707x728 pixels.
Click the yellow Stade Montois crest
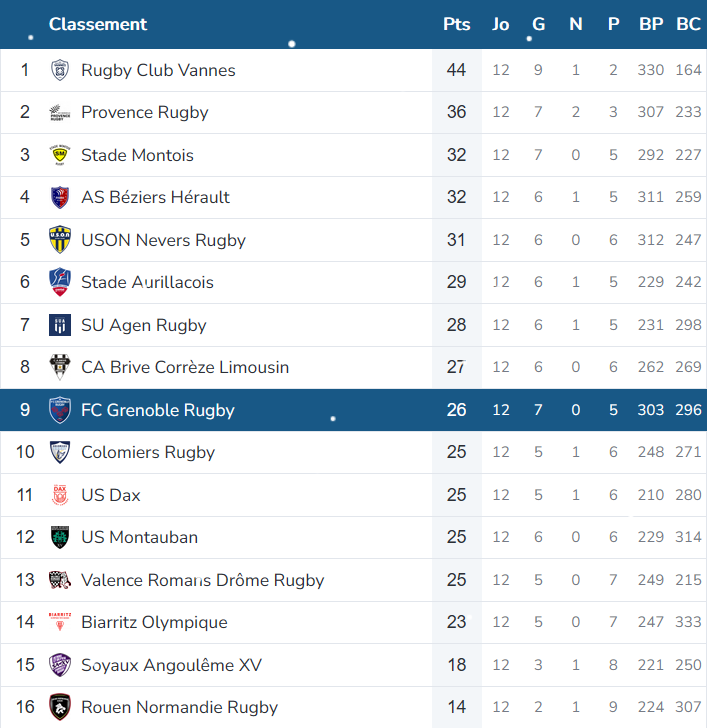click(59, 155)
